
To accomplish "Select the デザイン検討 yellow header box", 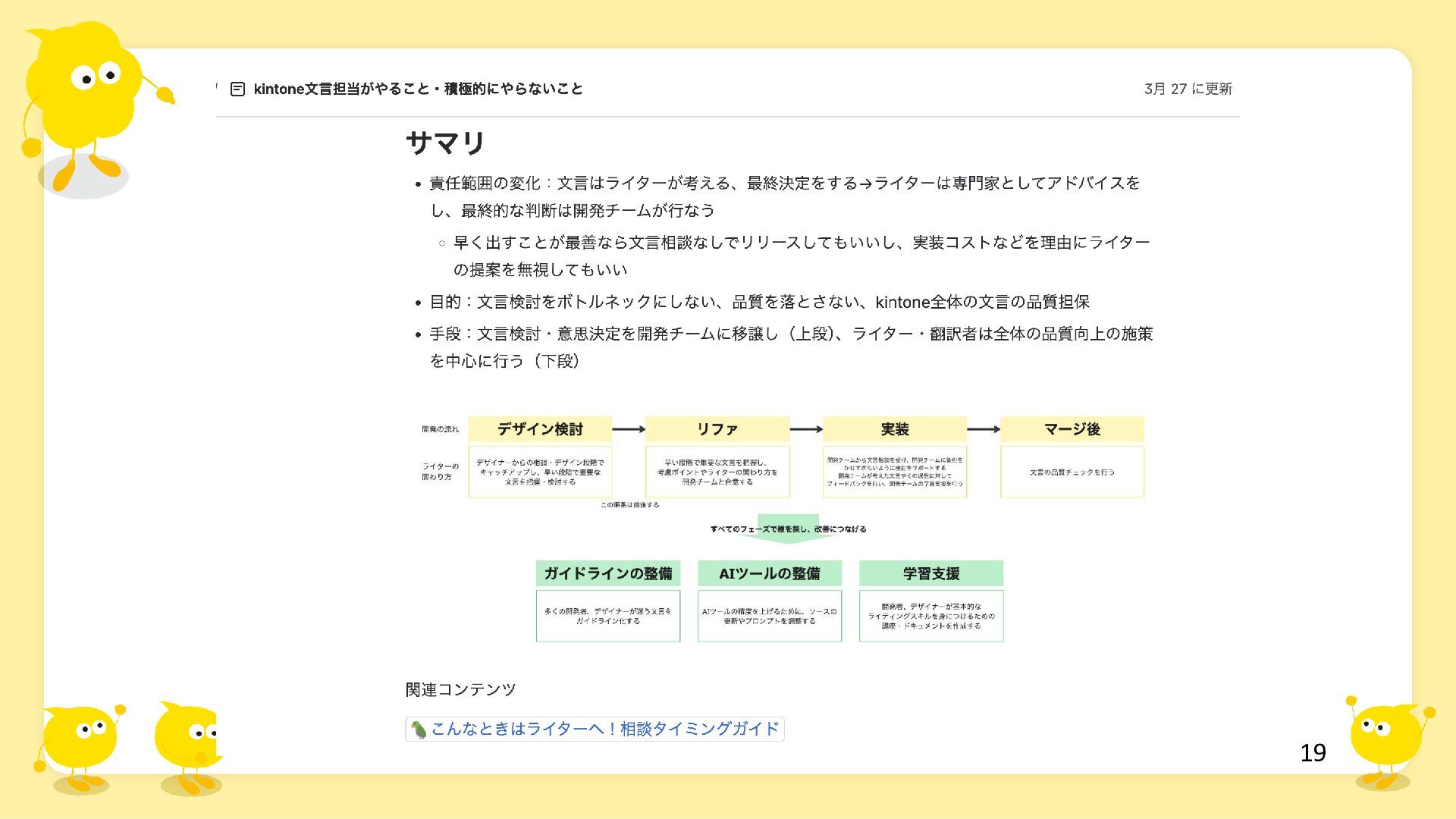I will pos(540,429).
